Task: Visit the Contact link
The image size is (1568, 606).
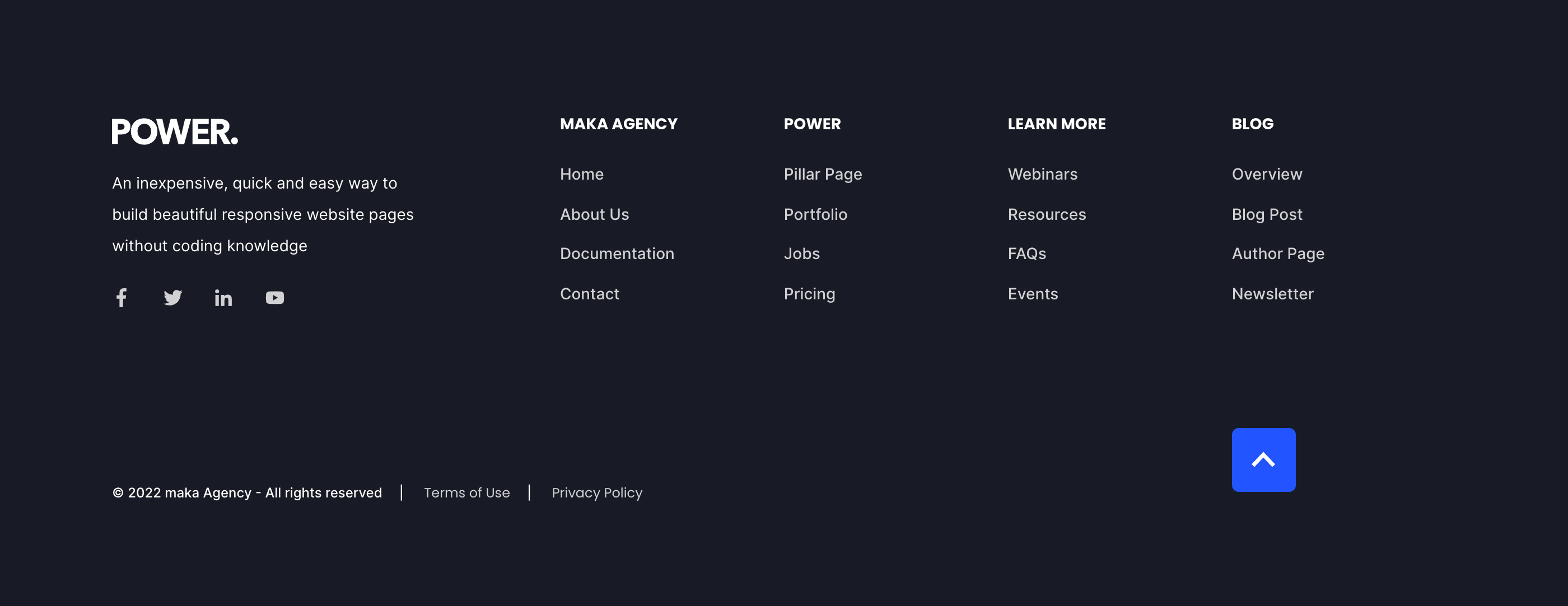Action: [x=590, y=294]
